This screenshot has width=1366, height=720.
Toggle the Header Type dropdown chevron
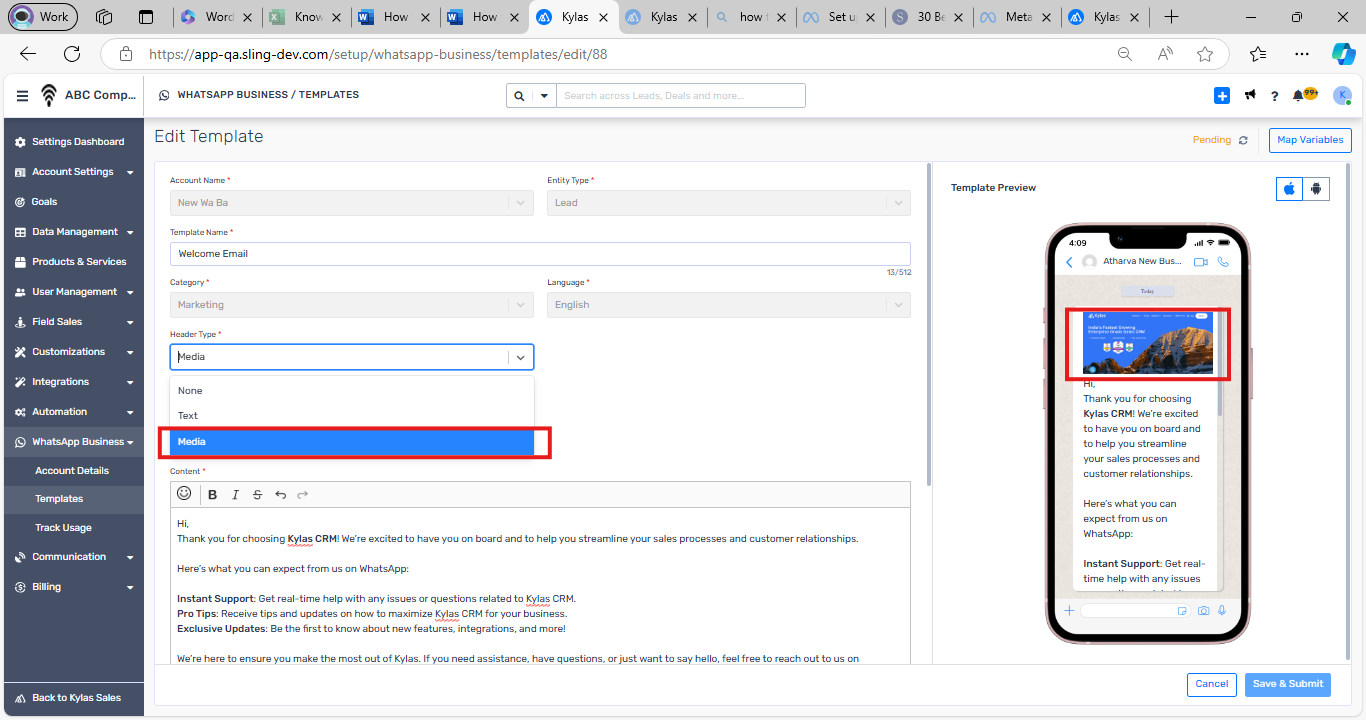pyautogui.click(x=521, y=357)
